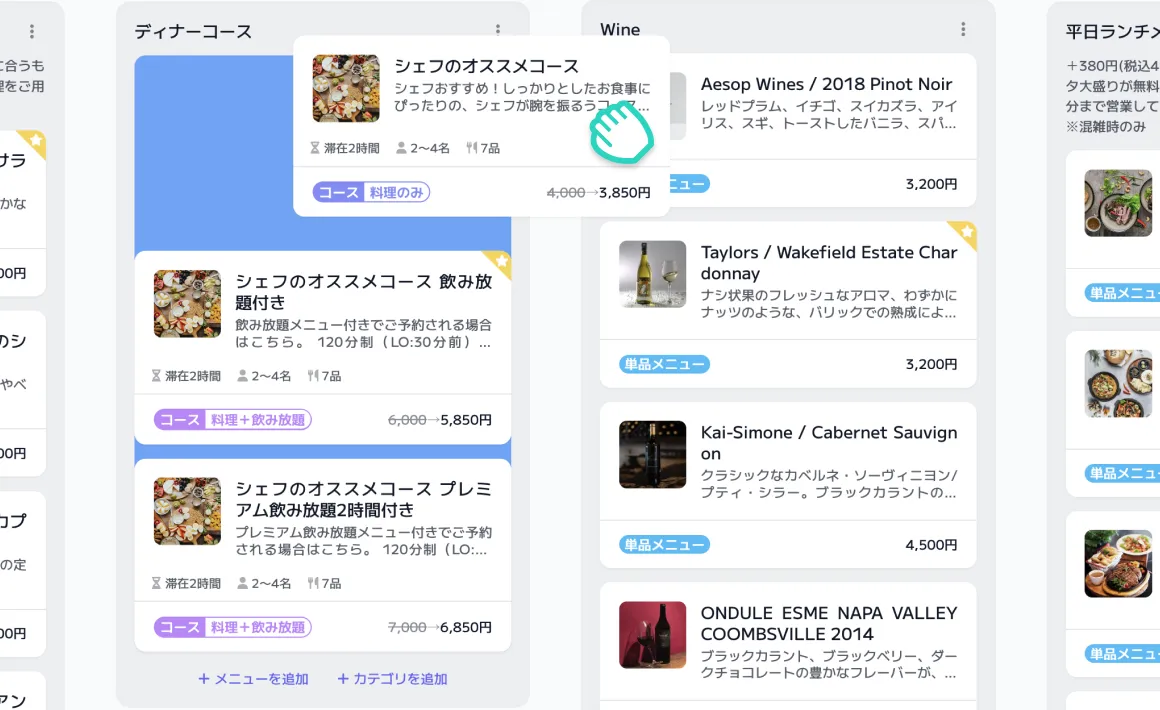
Task: Click the star badge on the leftmost partial card
Action: point(35,142)
